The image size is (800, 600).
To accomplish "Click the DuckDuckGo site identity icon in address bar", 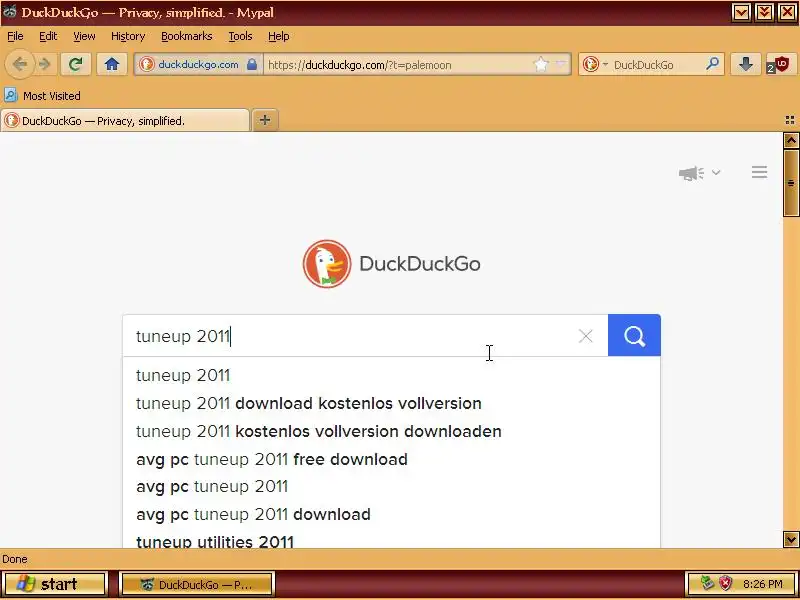I will click(x=147, y=65).
